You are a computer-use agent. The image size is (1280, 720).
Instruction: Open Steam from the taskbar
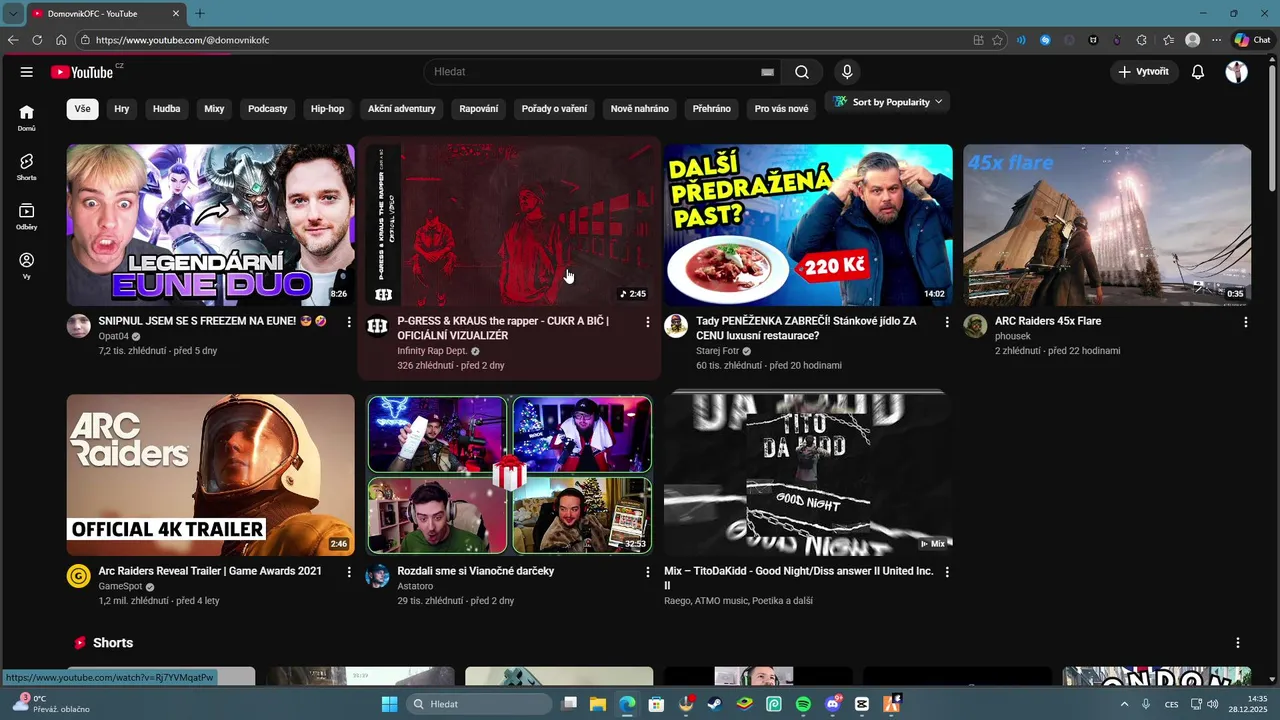click(x=714, y=704)
